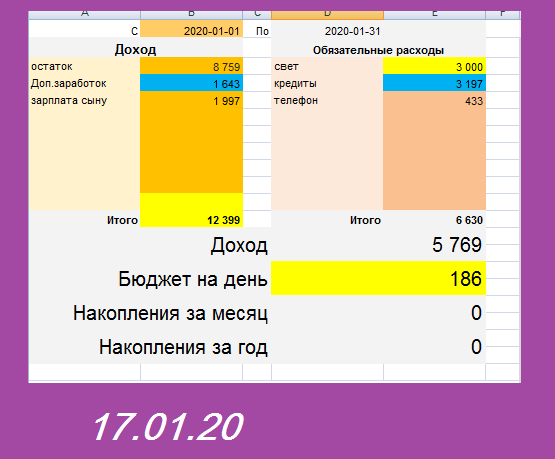Click the 'Накопления за месяц' label
The height and width of the screenshot is (459, 555).
pos(170,313)
